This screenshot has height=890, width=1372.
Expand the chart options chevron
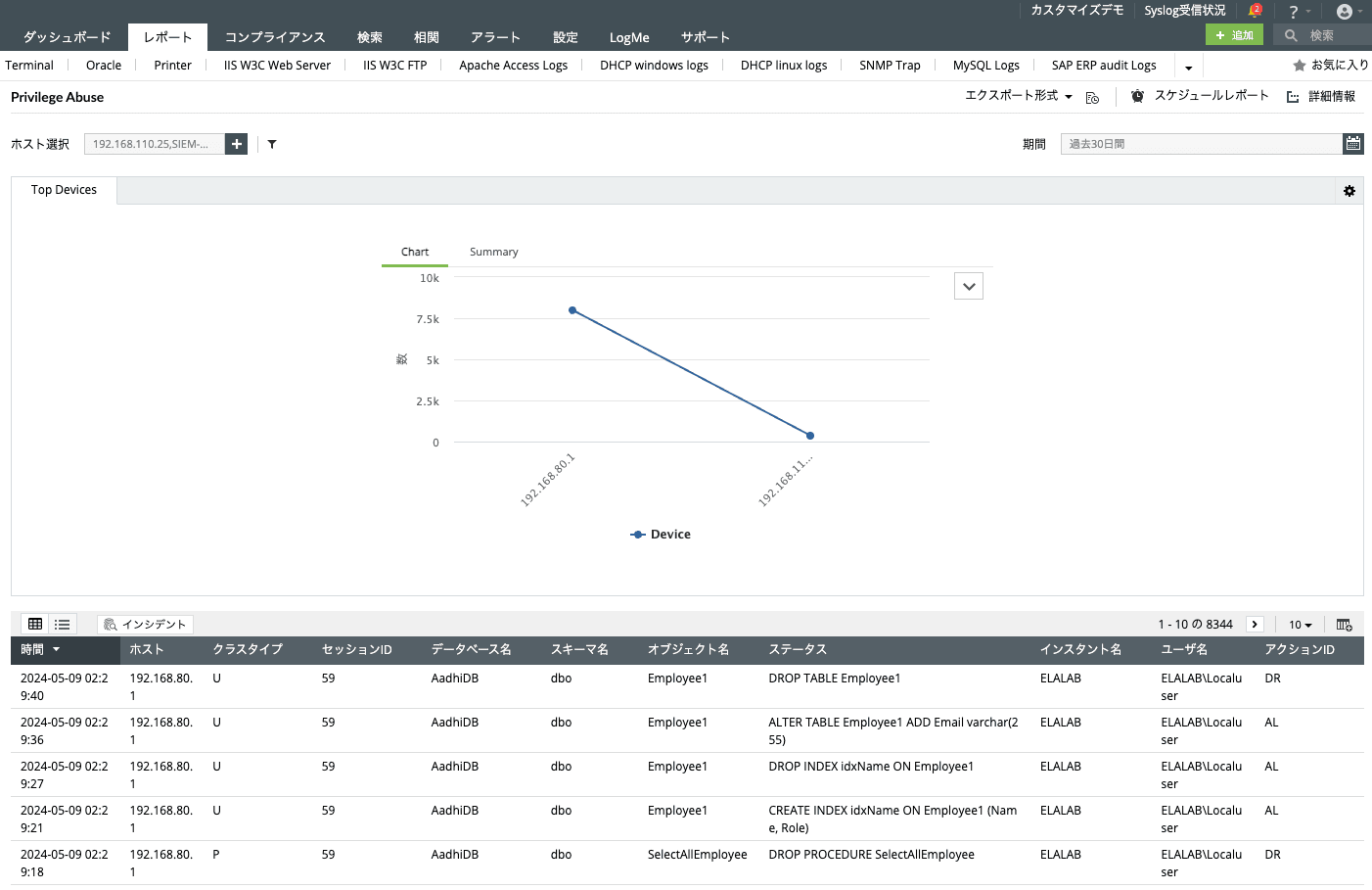968,285
